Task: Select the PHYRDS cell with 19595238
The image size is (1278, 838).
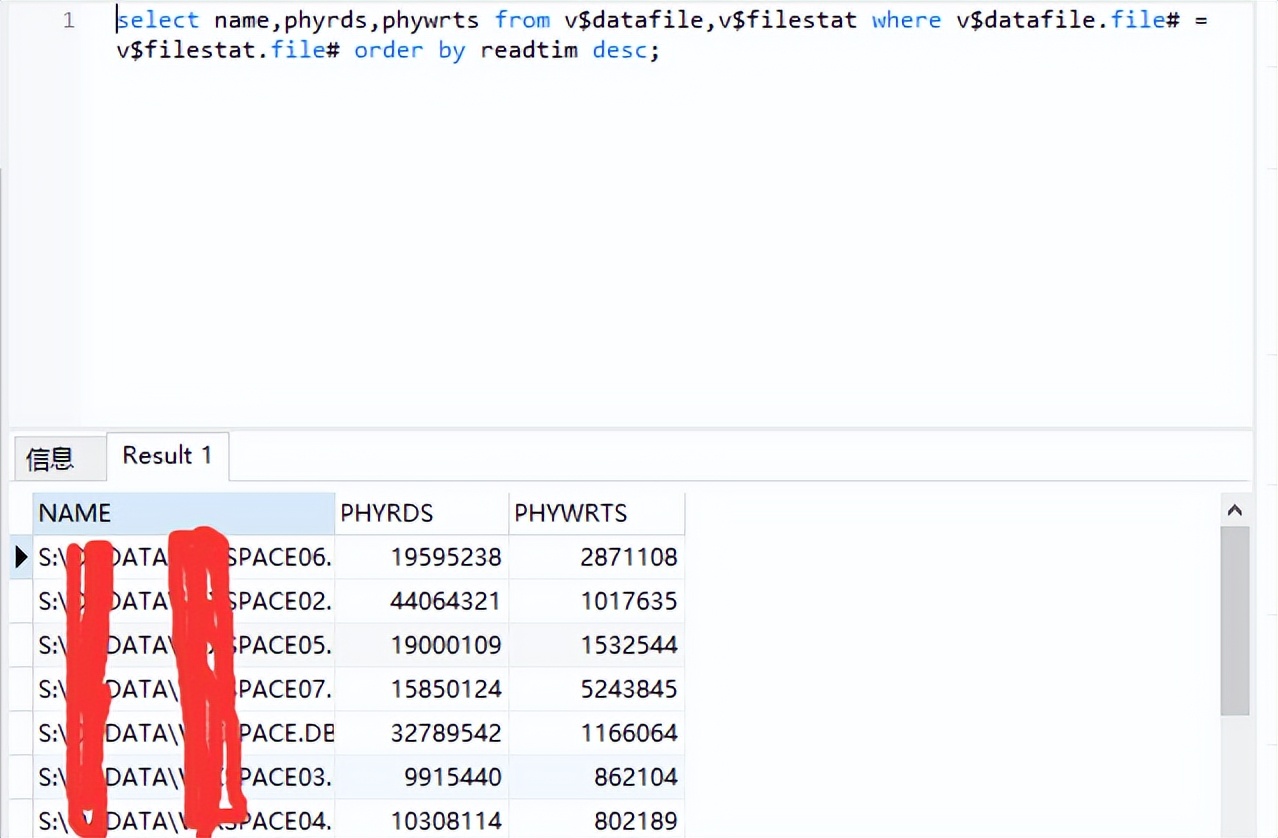Action: [421, 557]
